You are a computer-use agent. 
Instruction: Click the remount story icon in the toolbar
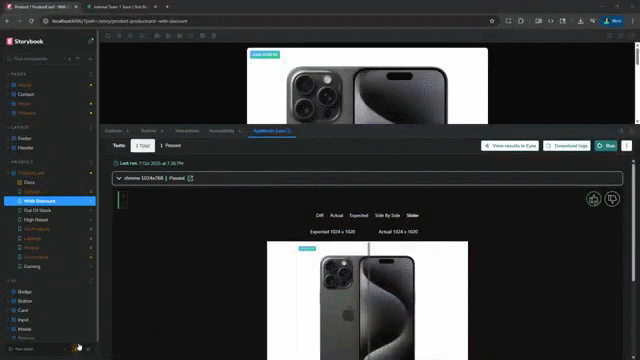[108, 36]
